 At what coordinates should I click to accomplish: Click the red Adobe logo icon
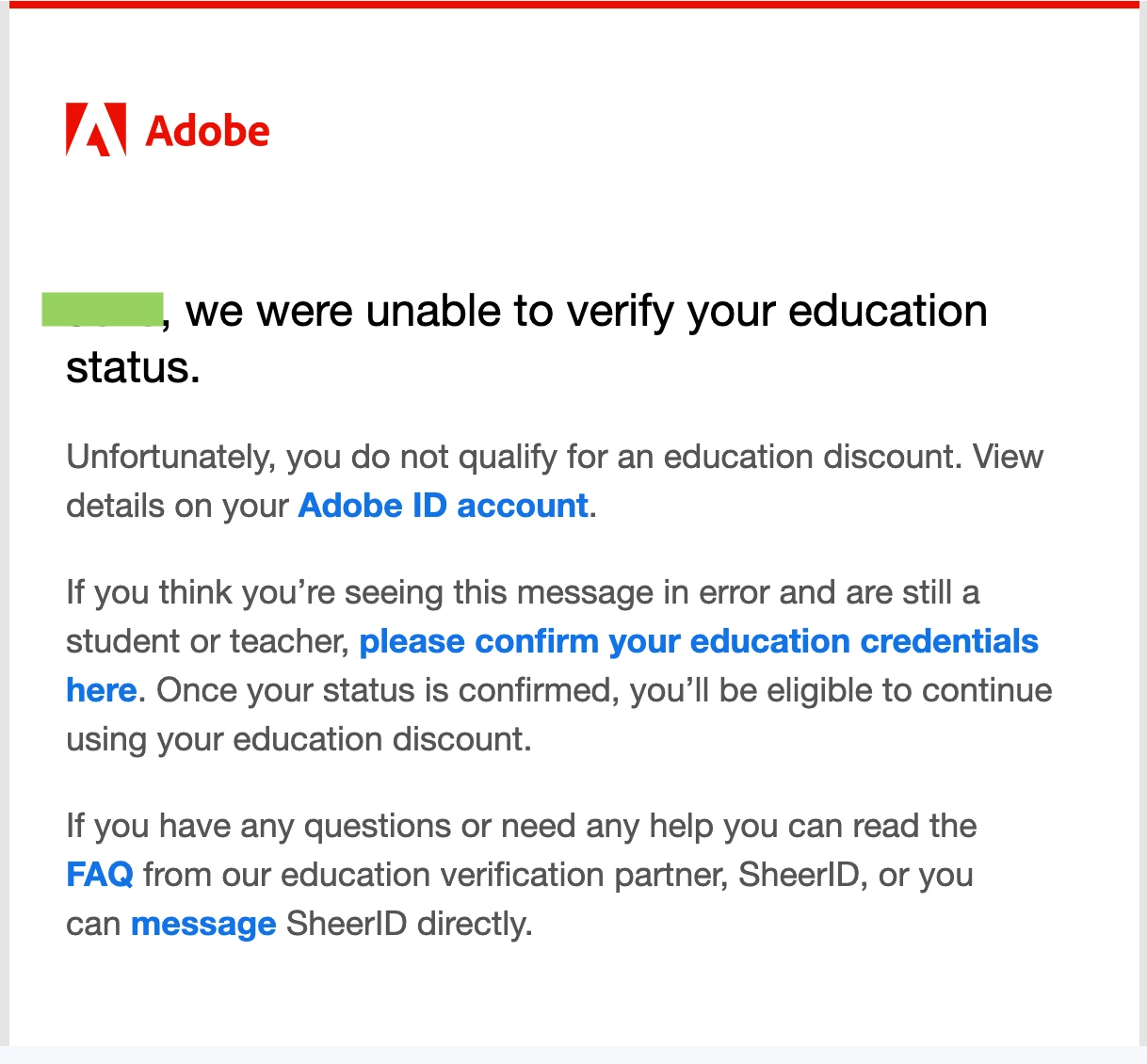(96, 129)
